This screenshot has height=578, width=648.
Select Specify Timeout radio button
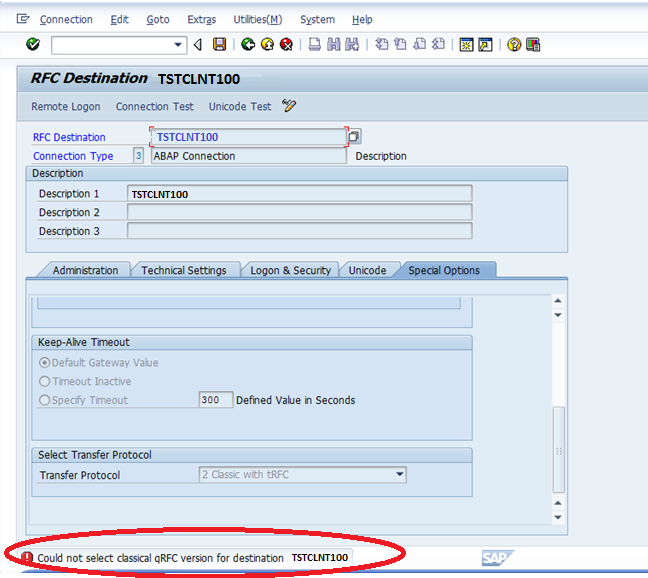45,400
